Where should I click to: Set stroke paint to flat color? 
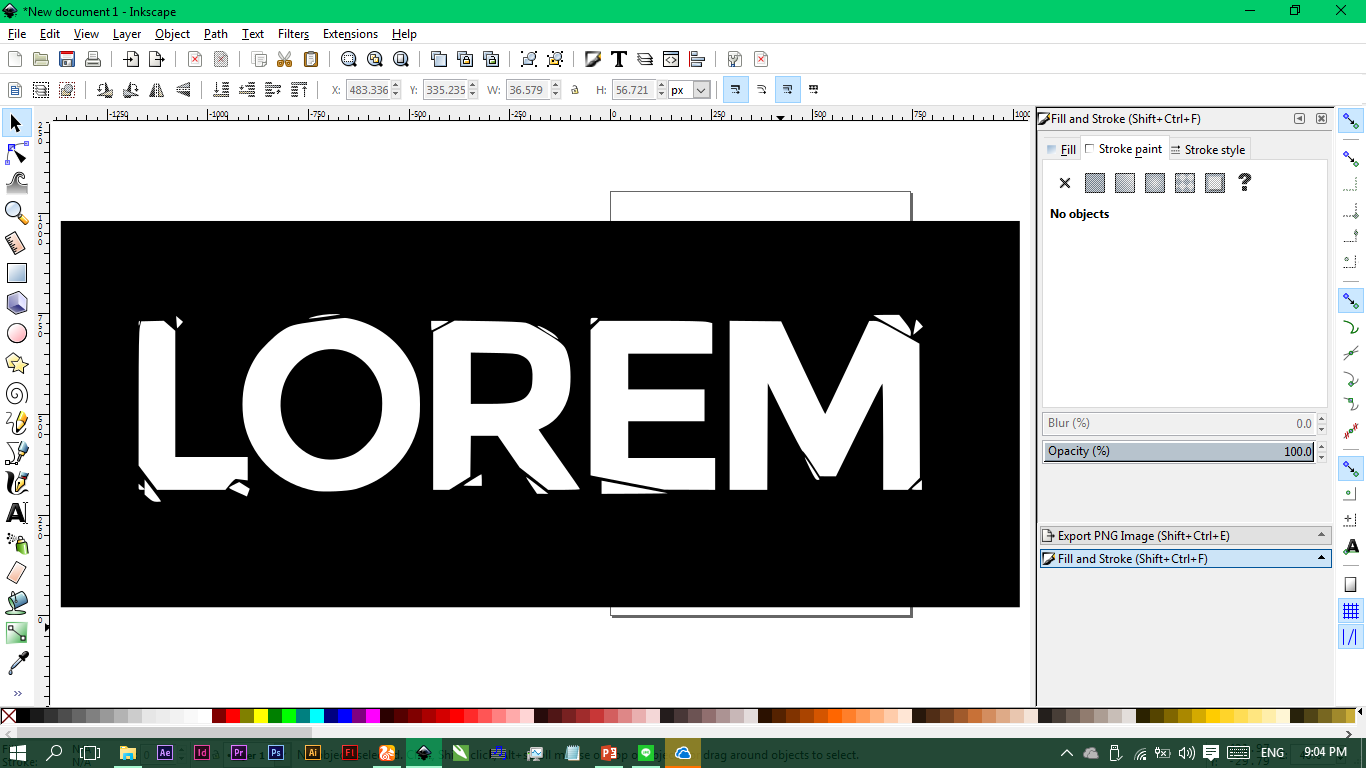tap(1094, 183)
